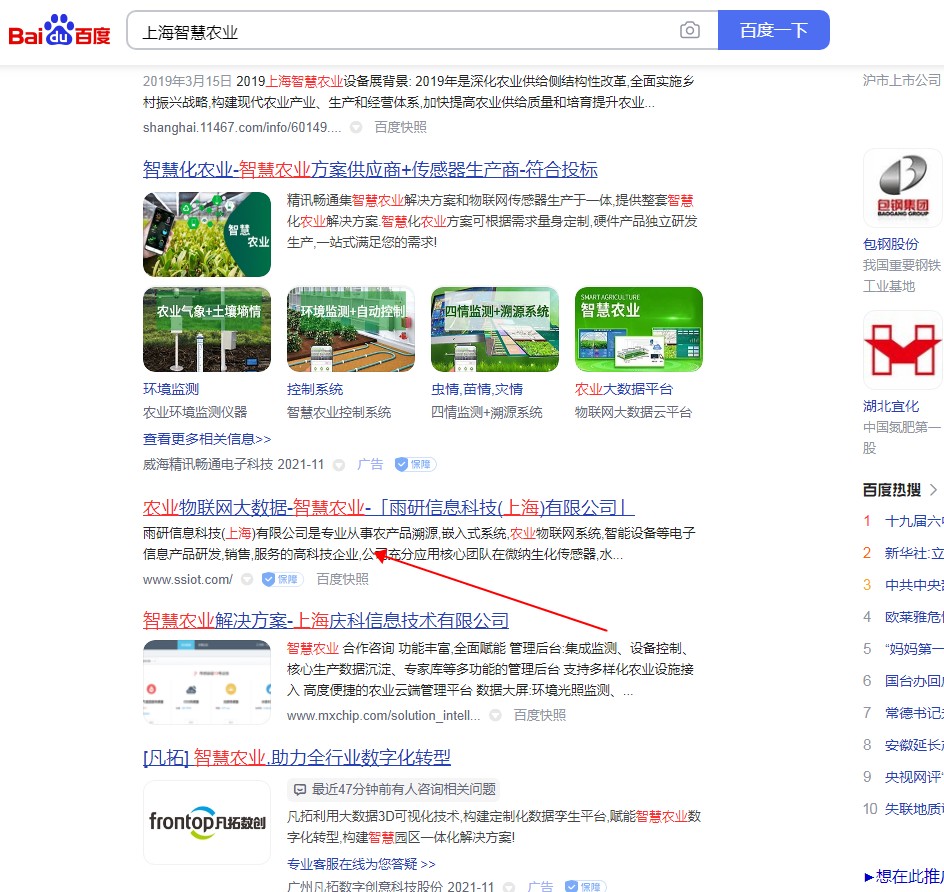Click the 保障 shield badge after 威海精讯畅通 广告
Viewport: 944px width, 892px height.
(415, 464)
